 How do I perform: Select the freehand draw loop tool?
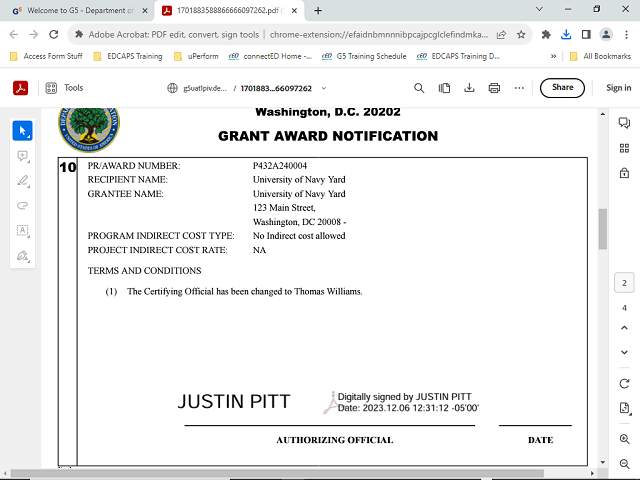[22, 206]
